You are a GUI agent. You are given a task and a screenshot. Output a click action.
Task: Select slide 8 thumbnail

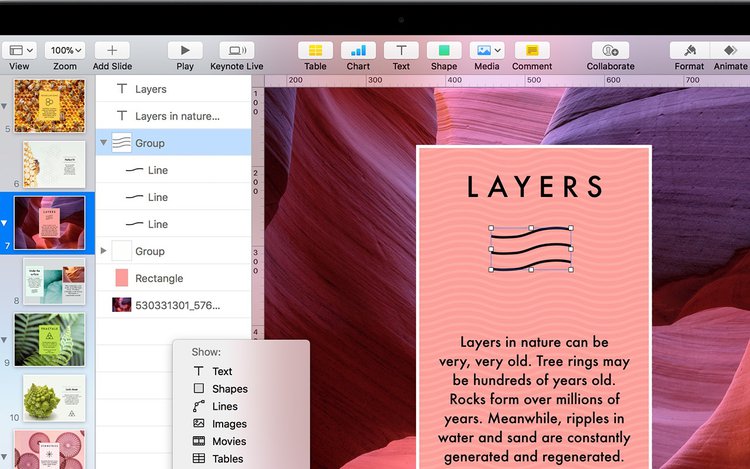click(x=54, y=282)
